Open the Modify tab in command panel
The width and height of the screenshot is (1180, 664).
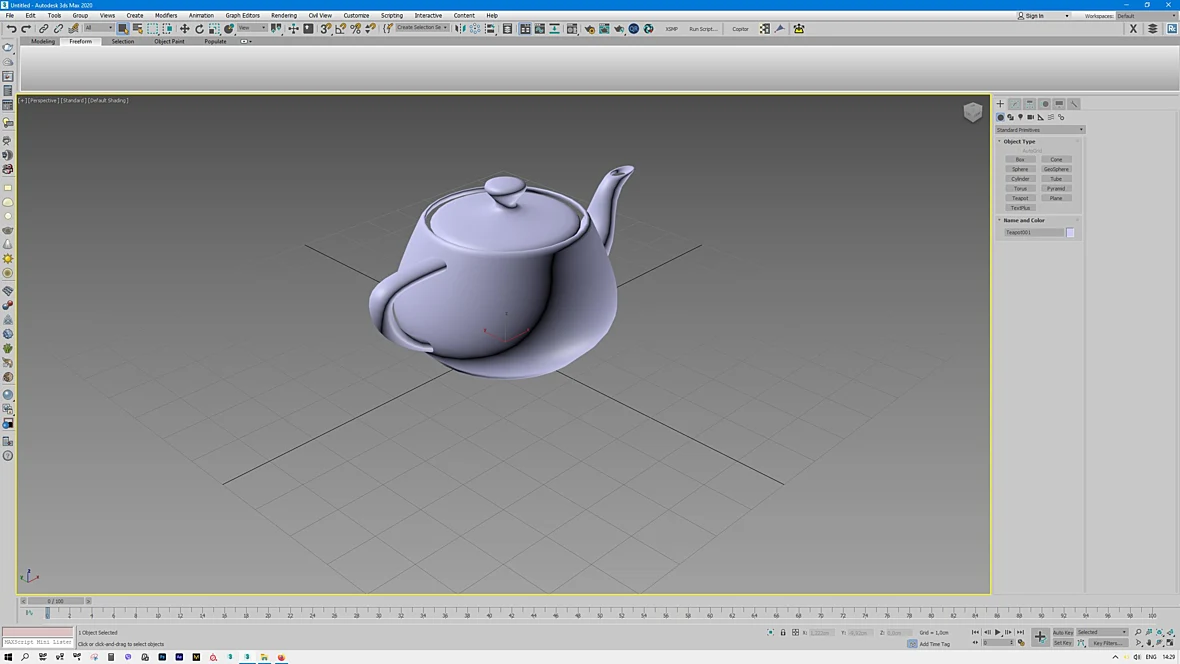pyautogui.click(x=1014, y=104)
